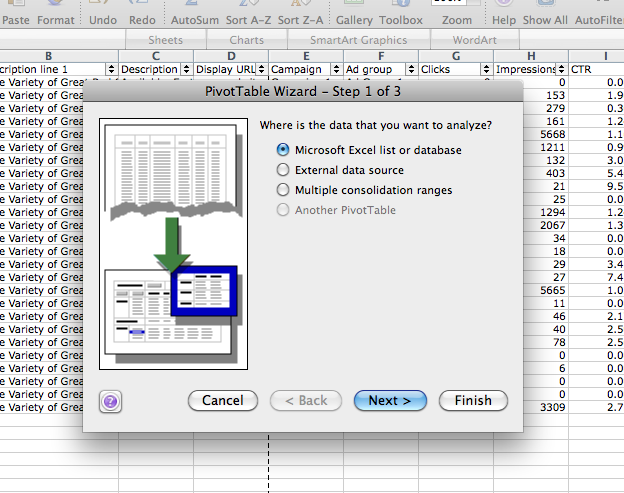
Task: Click Undo in the toolbar
Action: (x=103, y=13)
